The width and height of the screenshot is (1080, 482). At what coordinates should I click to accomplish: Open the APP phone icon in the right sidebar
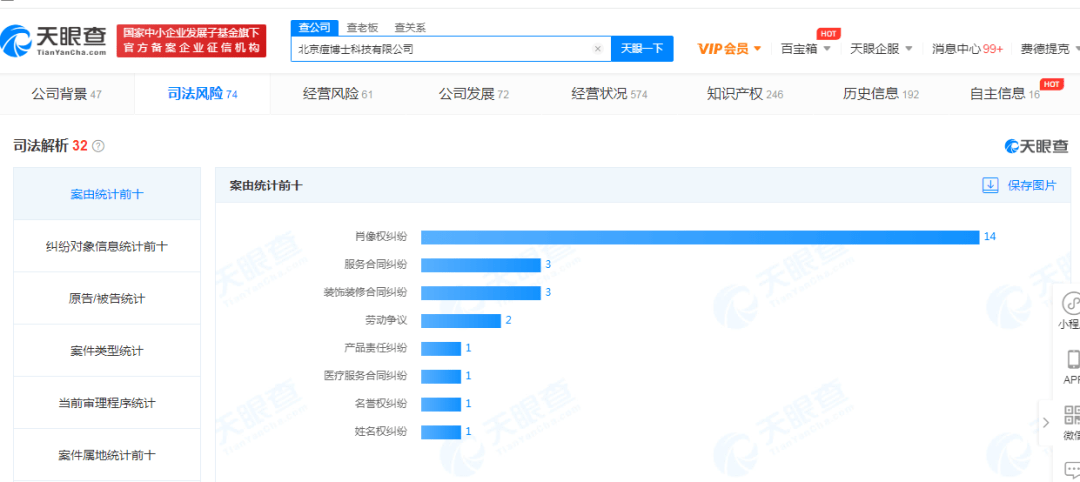point(1072,359)
